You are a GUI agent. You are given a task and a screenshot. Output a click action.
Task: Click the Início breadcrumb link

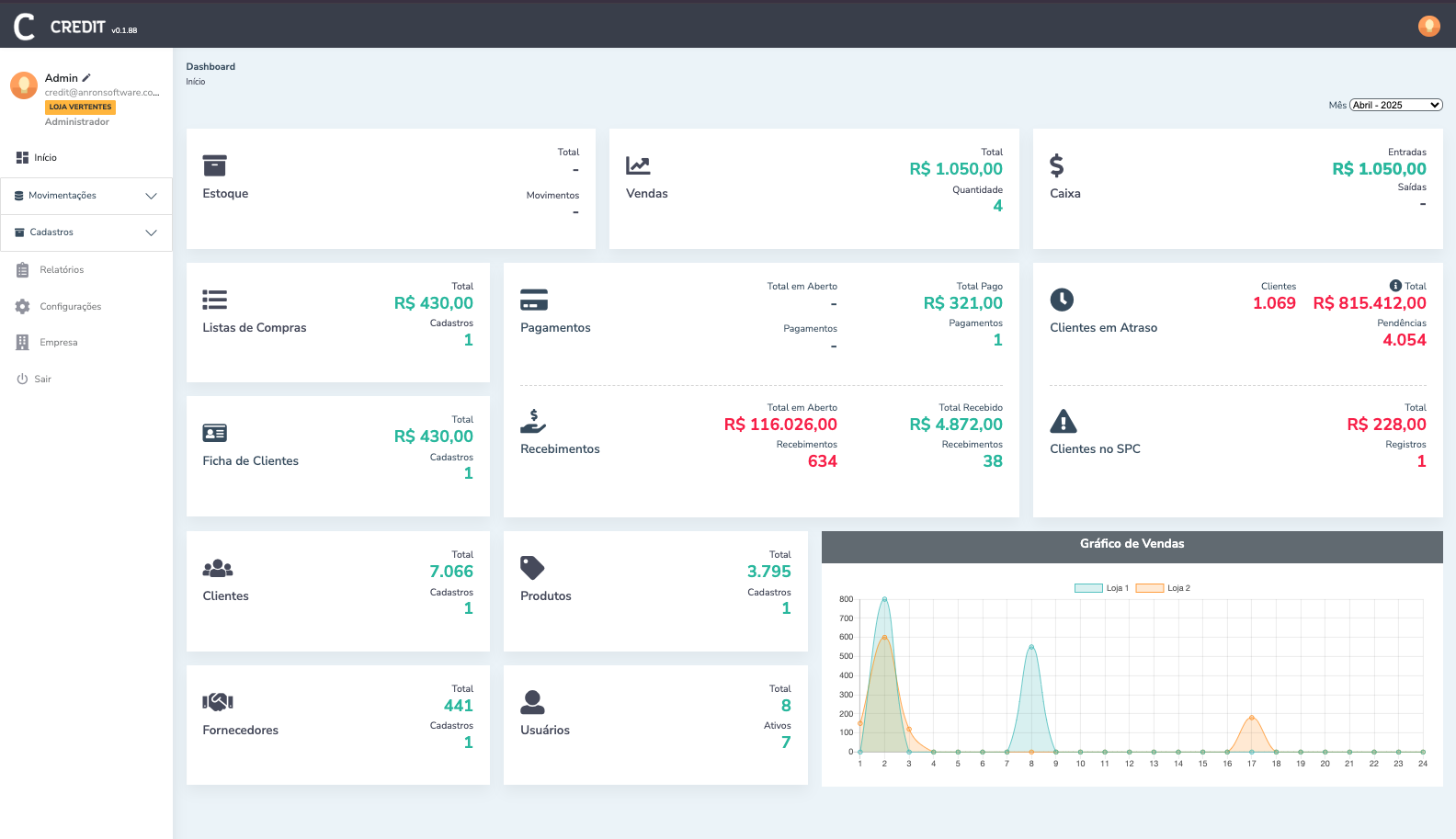pyautogui.click(x=196, y=82)
